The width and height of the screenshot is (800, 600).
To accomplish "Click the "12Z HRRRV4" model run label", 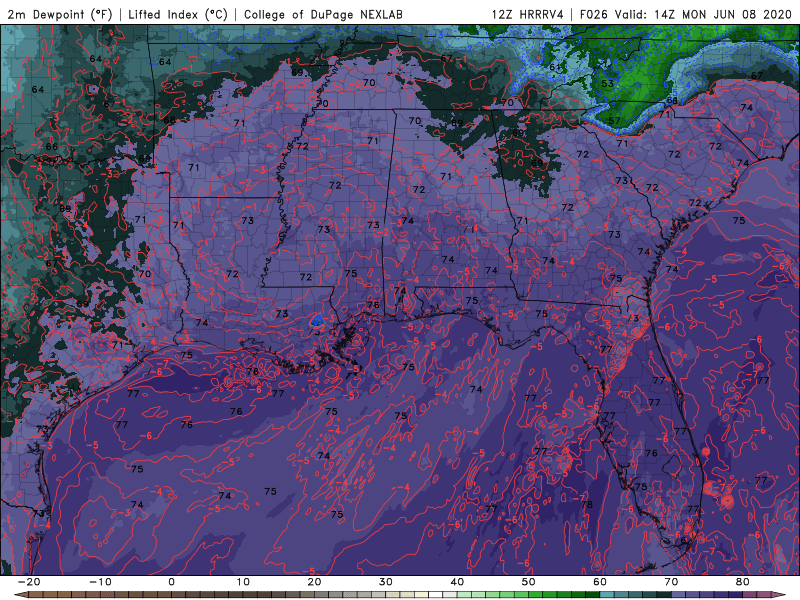I will pos(528,14).
